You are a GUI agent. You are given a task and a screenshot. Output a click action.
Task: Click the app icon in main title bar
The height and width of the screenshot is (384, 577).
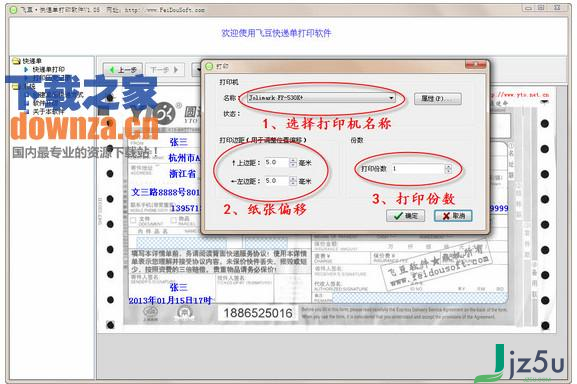pyautogui.click(x=13, y=10)
